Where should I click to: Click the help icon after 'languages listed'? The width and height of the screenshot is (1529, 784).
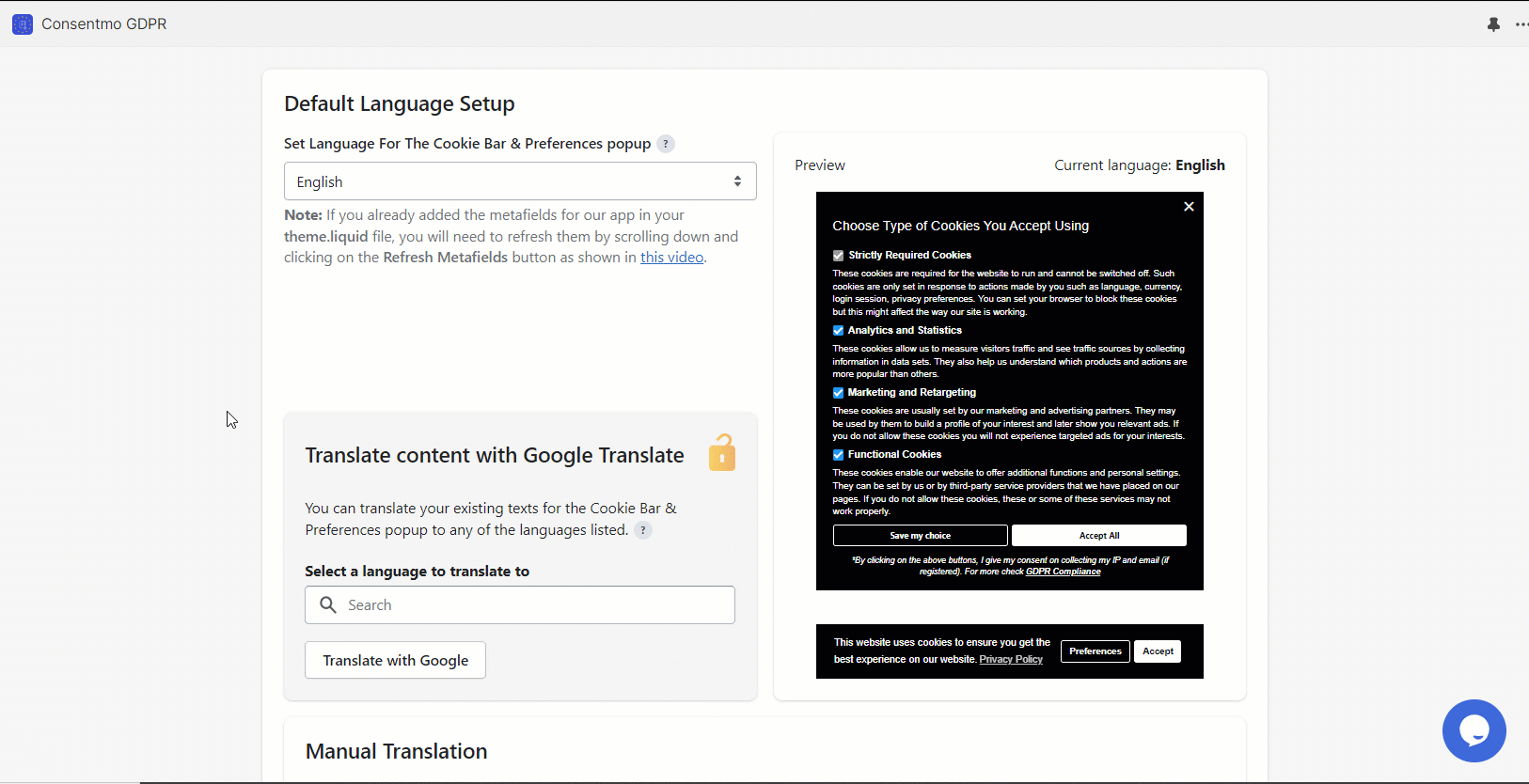pyautogui.click(x=643, y=530)
